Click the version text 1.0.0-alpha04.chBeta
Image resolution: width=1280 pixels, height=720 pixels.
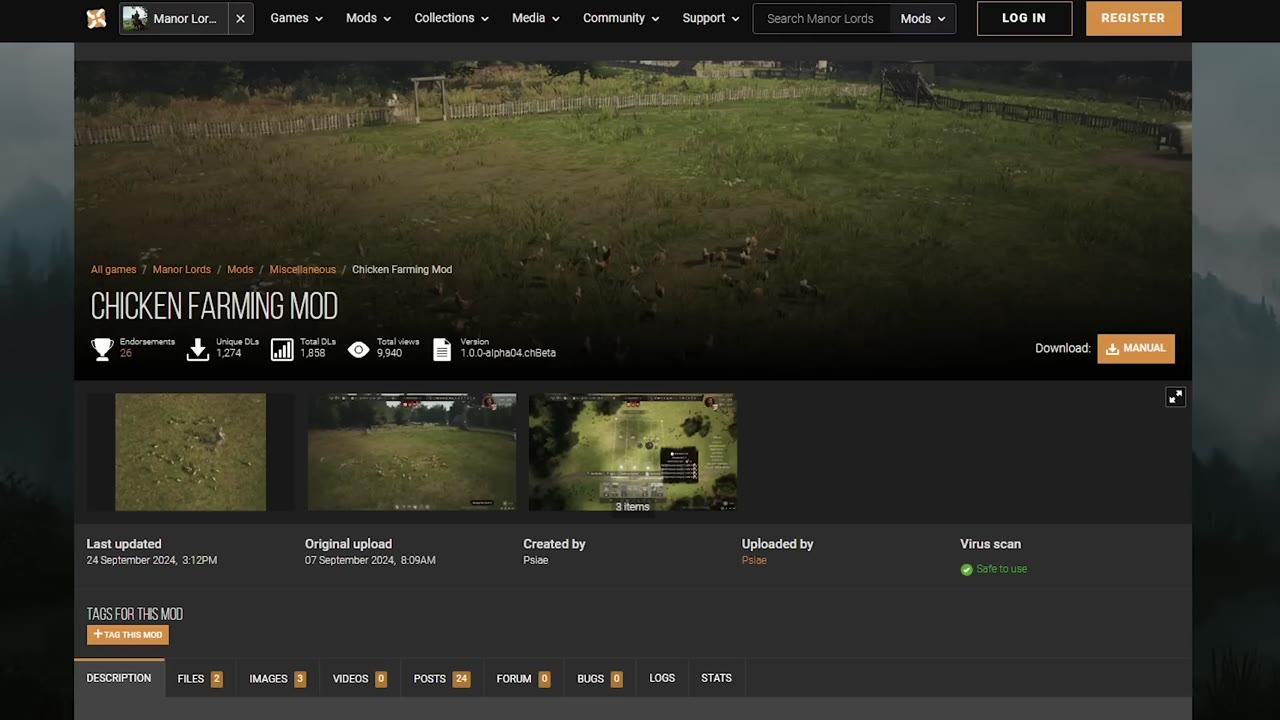tap(508, 353)
